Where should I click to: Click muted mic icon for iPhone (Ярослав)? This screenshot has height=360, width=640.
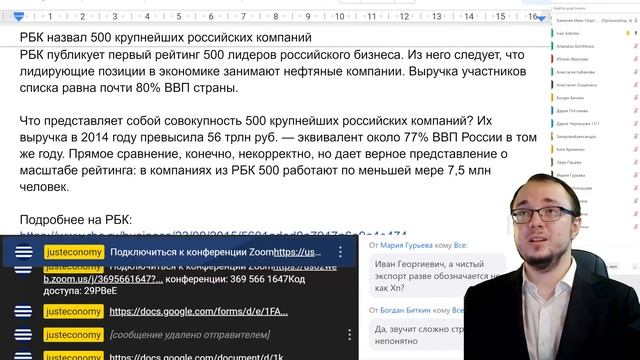coord(636,59)
